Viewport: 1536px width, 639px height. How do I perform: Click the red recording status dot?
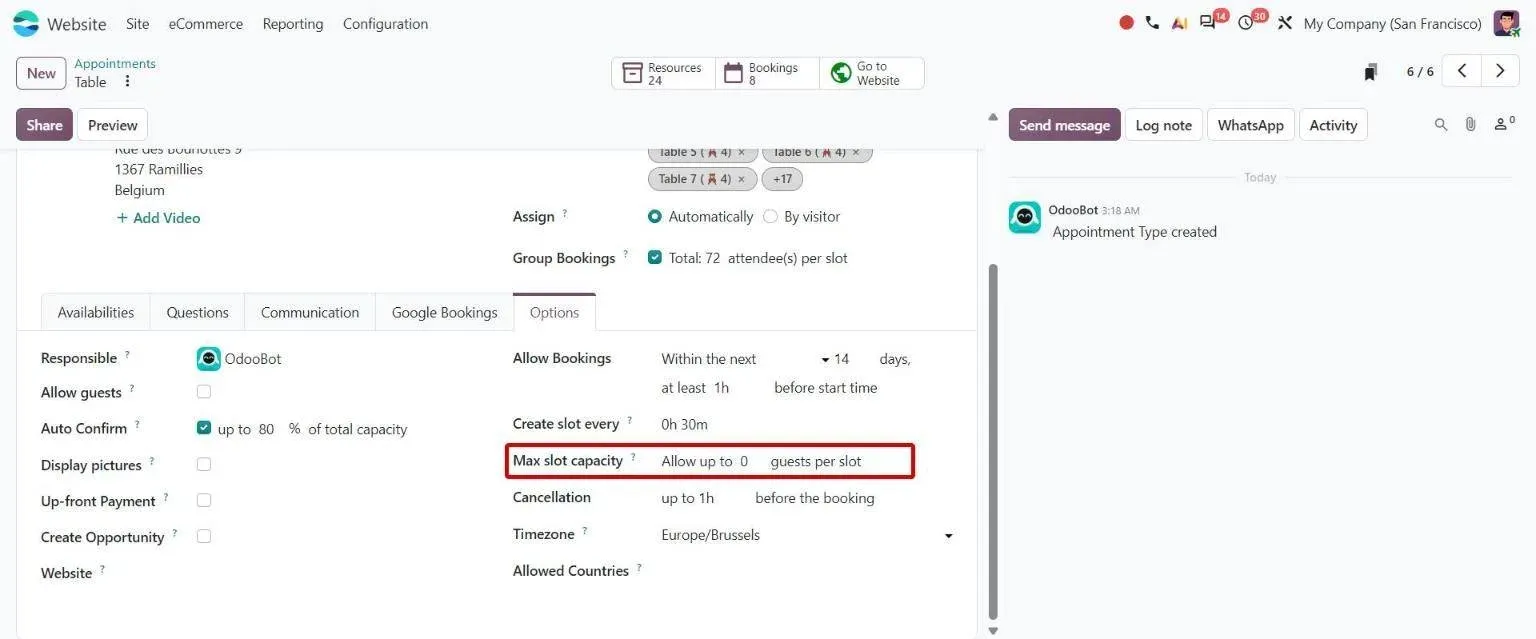click(x=1126, y=23)
